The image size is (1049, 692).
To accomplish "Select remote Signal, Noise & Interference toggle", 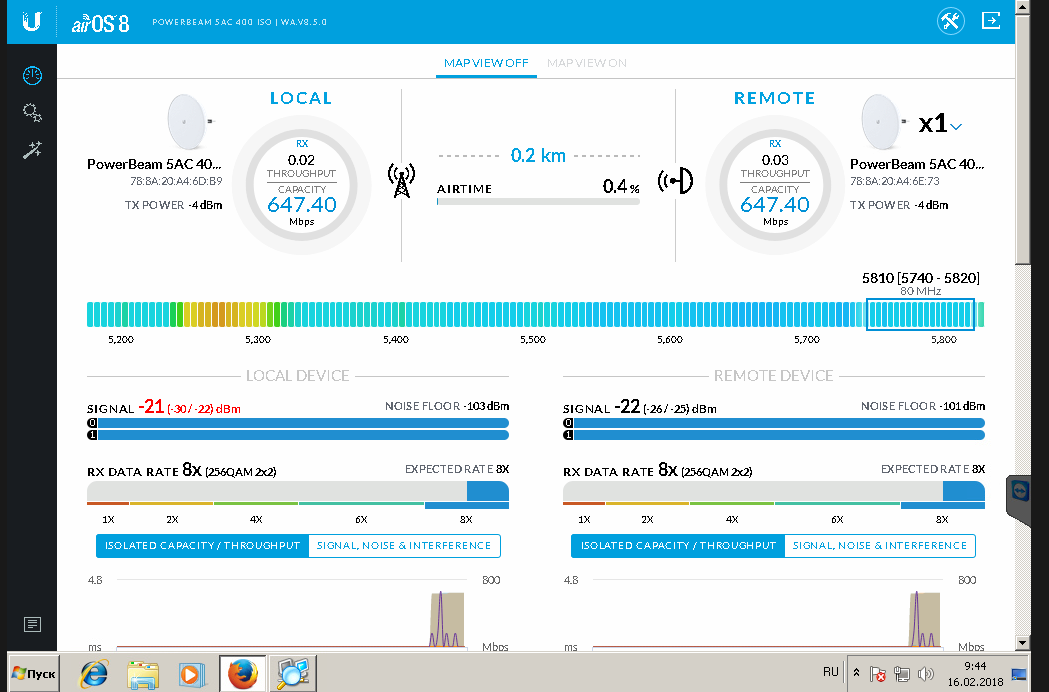I will [x=880, y=545].
